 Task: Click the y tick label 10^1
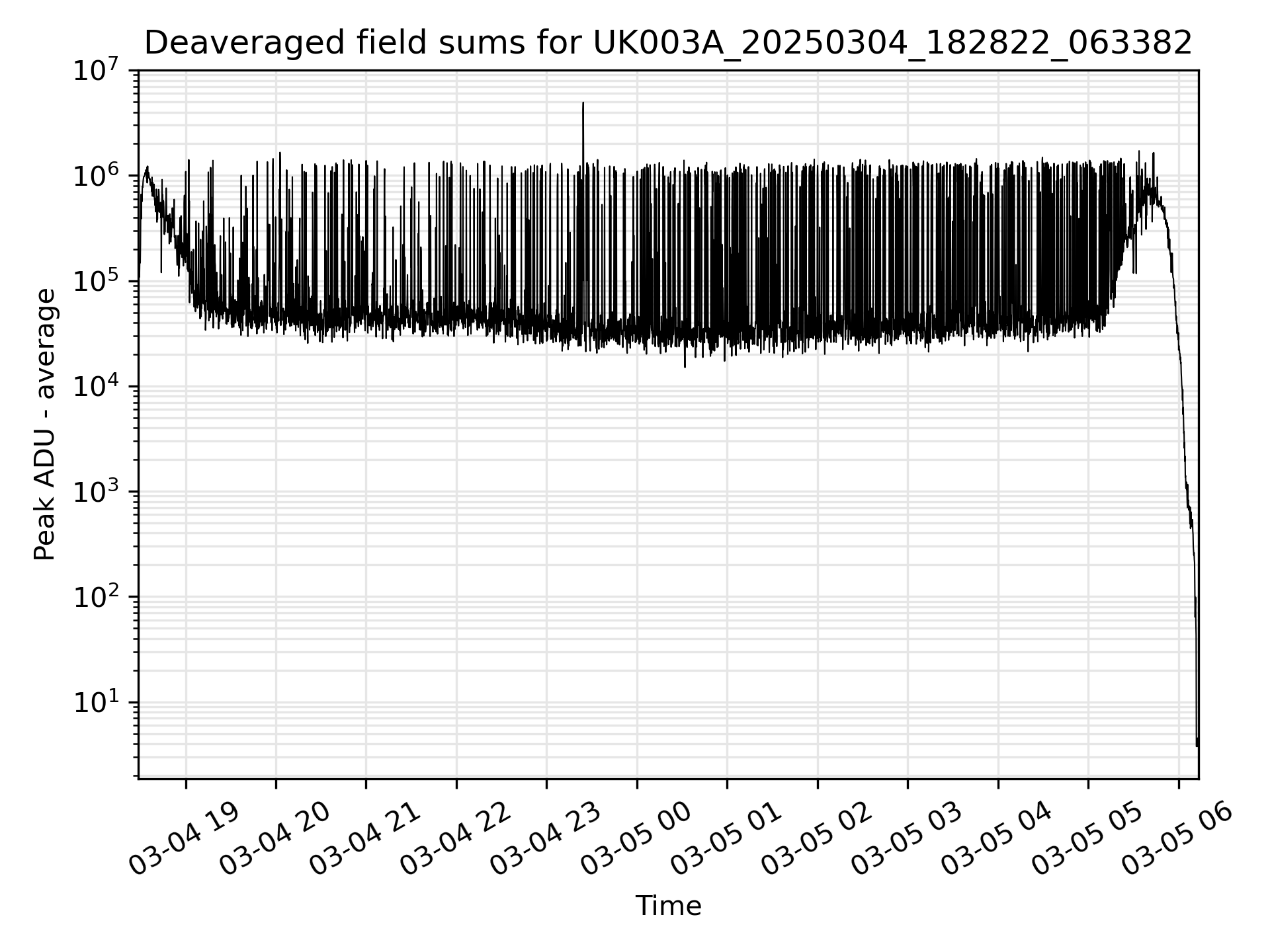coord(97,701)
